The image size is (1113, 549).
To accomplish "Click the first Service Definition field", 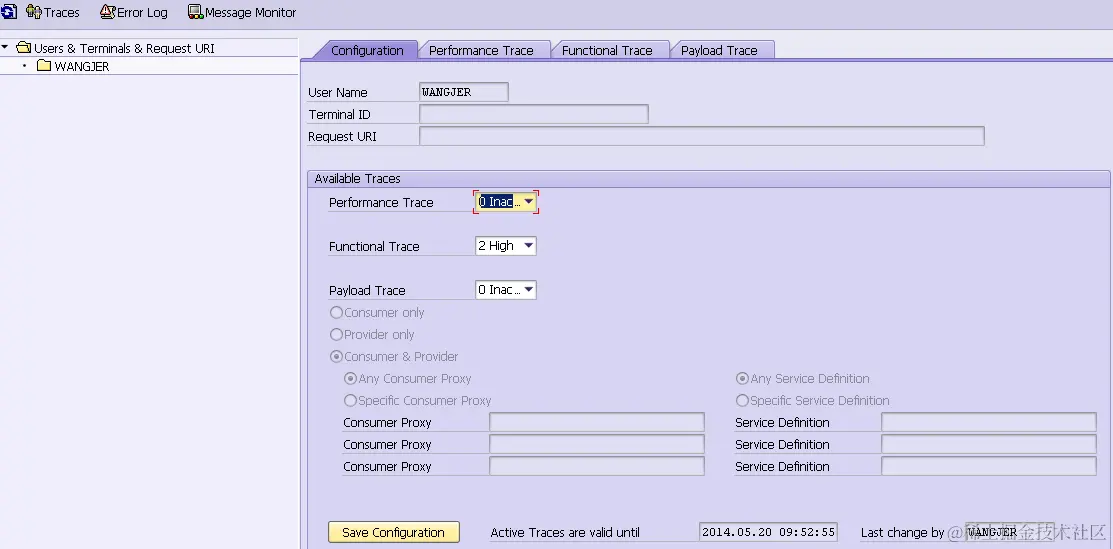I will tap(989, 422).
